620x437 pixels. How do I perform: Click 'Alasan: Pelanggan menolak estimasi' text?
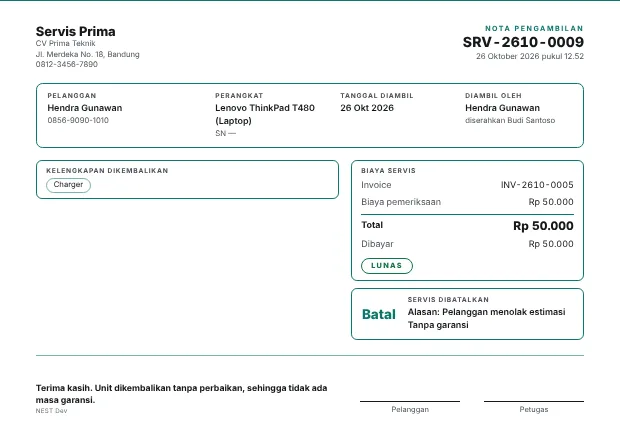pos(486,312)
